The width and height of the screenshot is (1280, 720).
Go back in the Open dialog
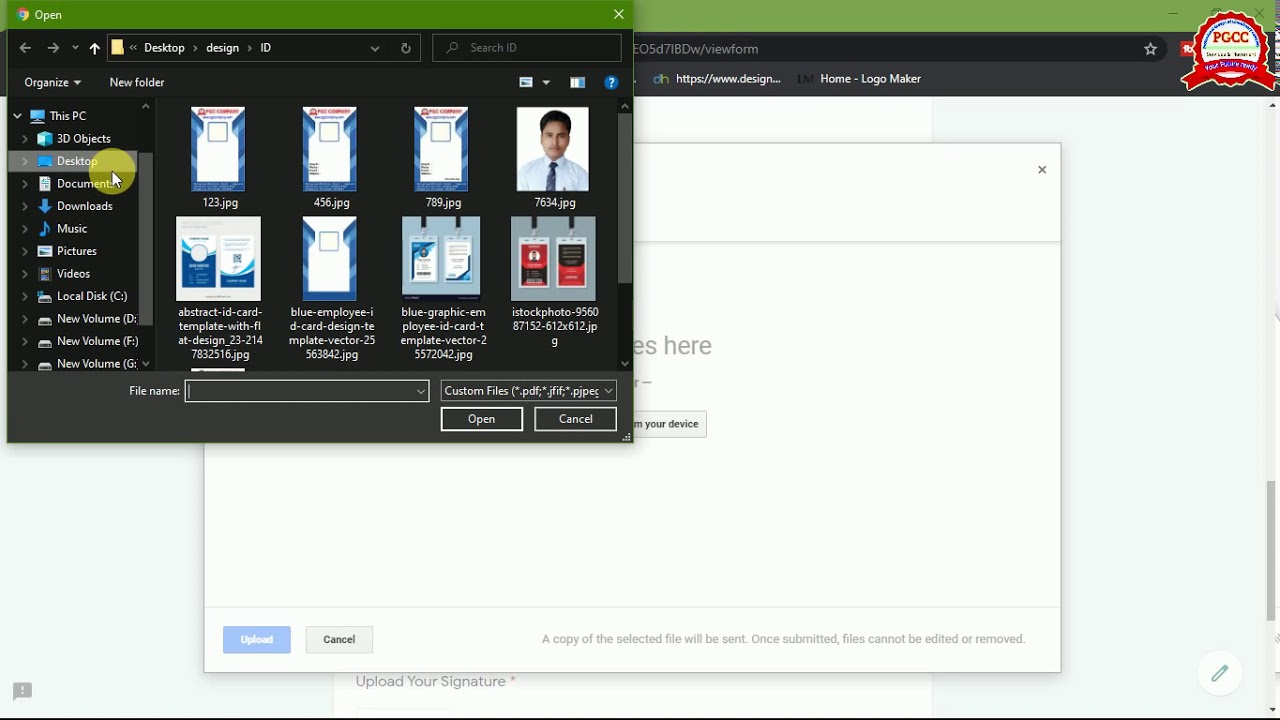(x=25, y=48)
